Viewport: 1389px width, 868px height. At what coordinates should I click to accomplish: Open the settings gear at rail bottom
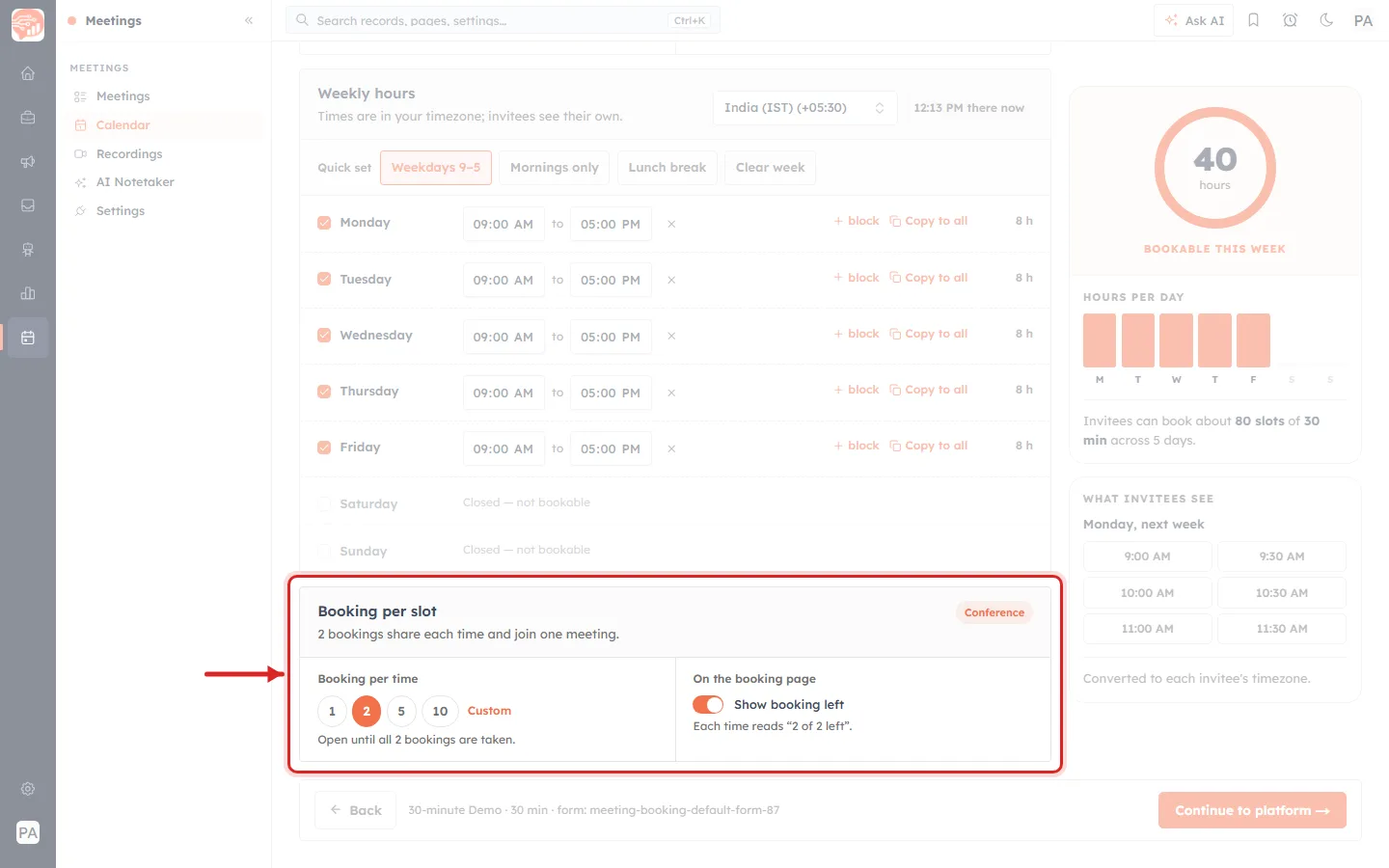click(x=28, y=789)
